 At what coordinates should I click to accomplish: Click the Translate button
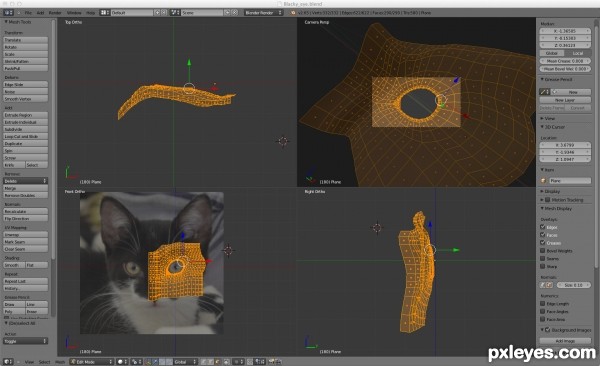point(26,40)
